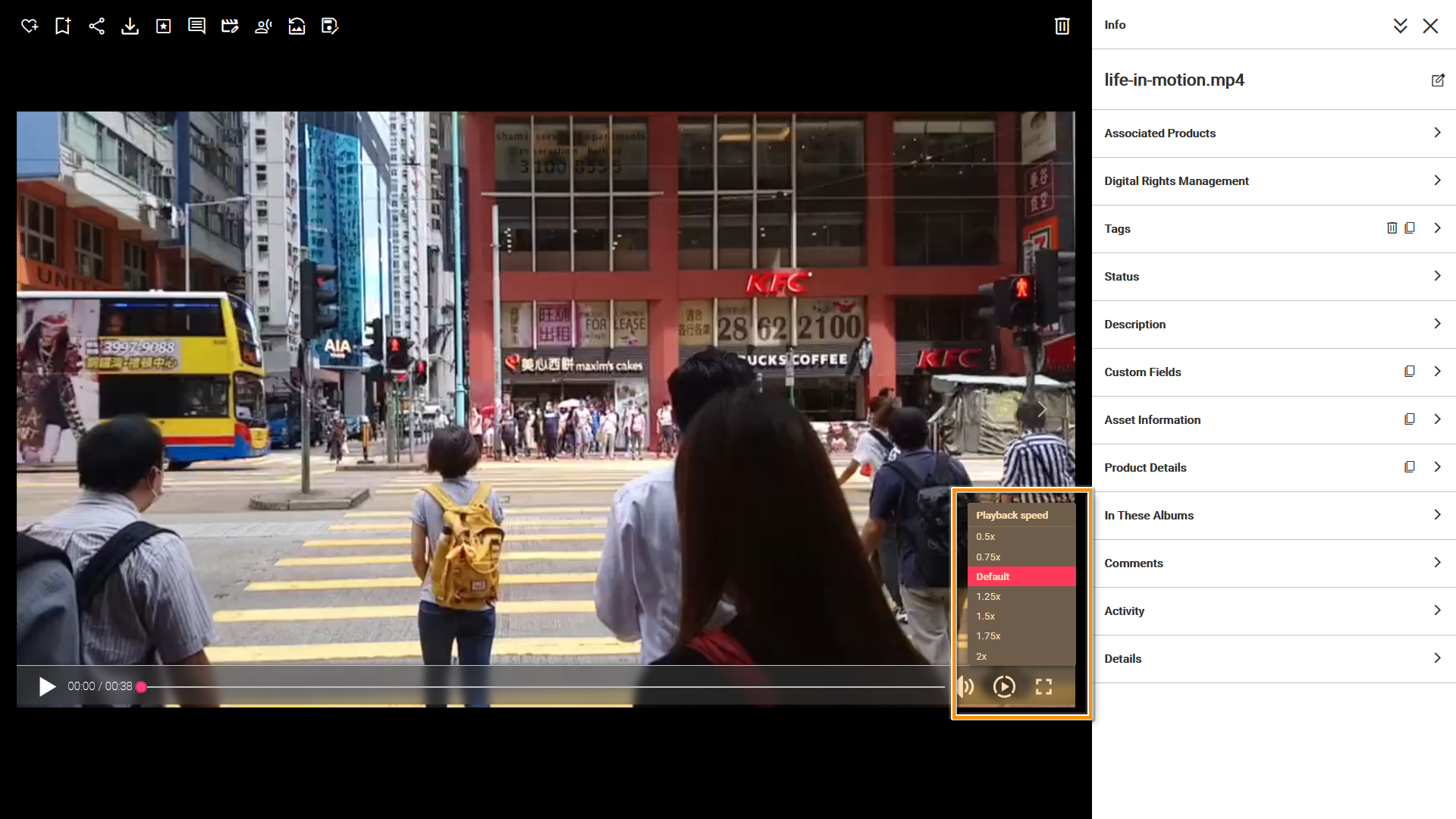Expand the Details section

(x=1274, y=658)
